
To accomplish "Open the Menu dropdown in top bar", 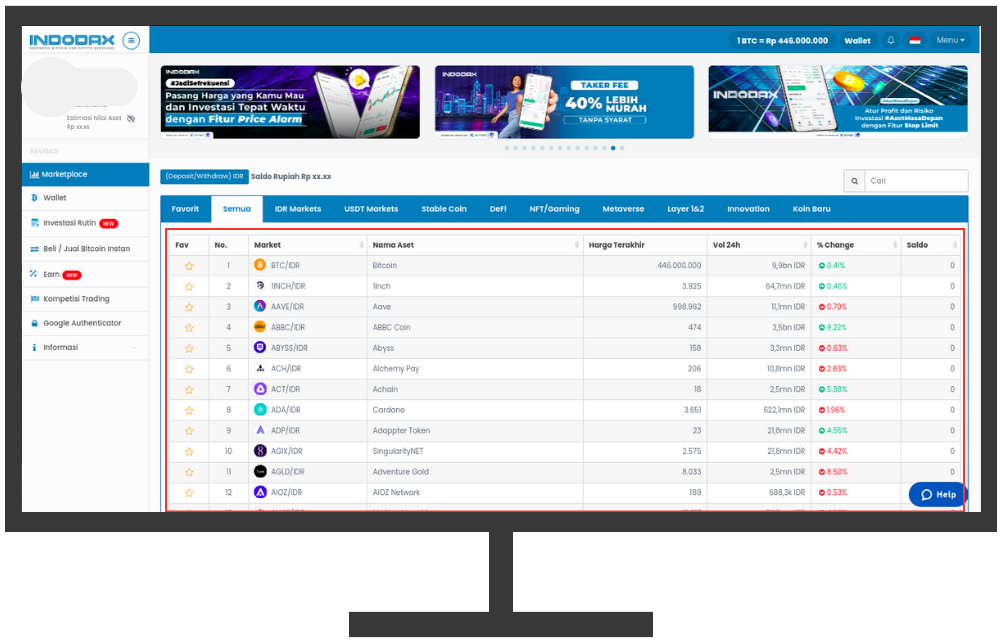I will (x=950, y=41).
